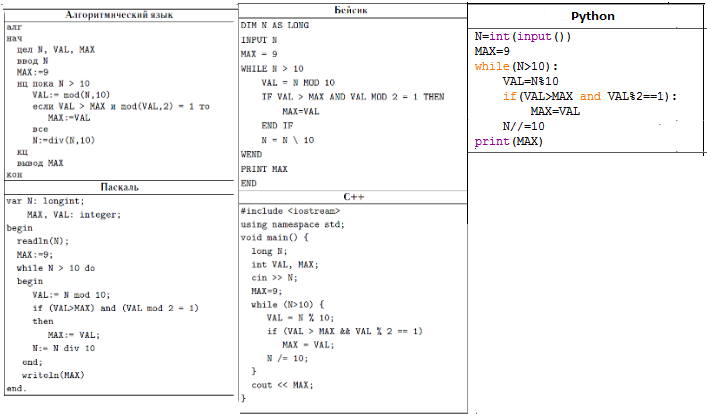Screen dimensions: 707x418
Task: Click the 'Паскаль' table header
Action: pos(119,187)
